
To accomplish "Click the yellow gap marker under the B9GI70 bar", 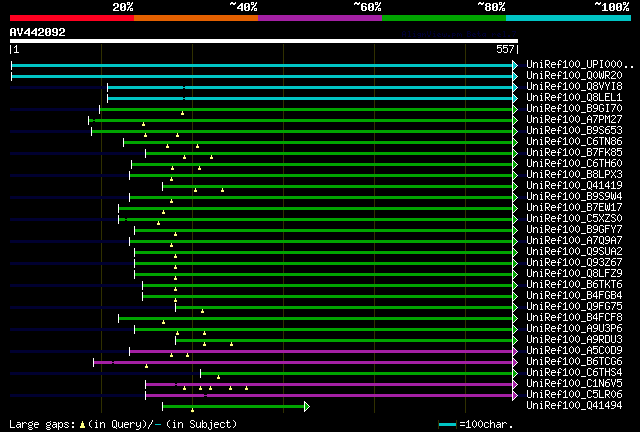I will [x=182, y=113].
